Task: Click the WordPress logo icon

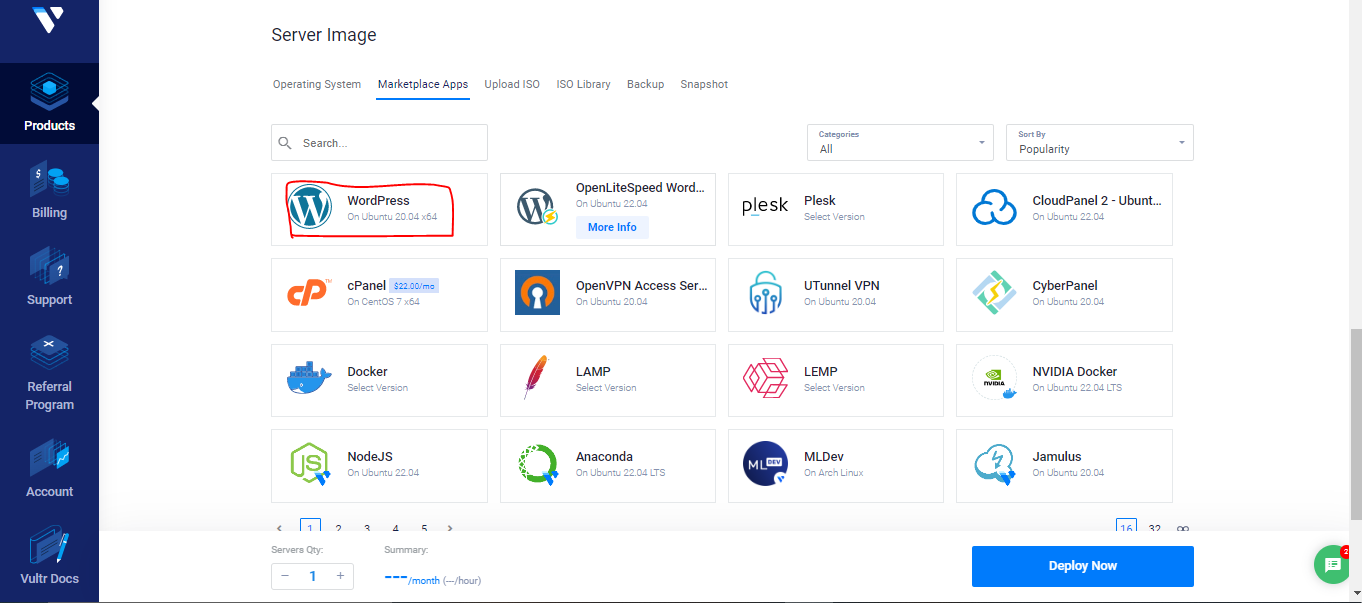Action: pos(310,208)
